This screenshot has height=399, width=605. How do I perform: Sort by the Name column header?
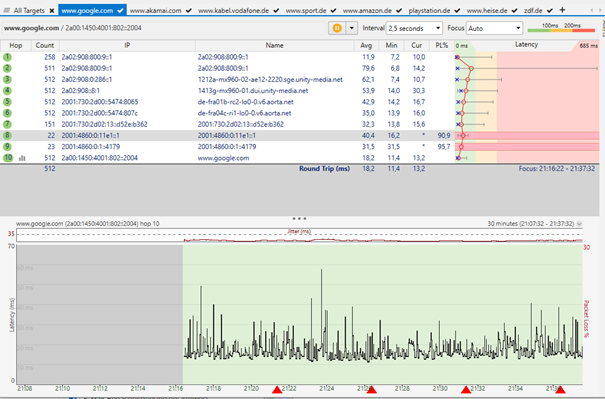275,46
